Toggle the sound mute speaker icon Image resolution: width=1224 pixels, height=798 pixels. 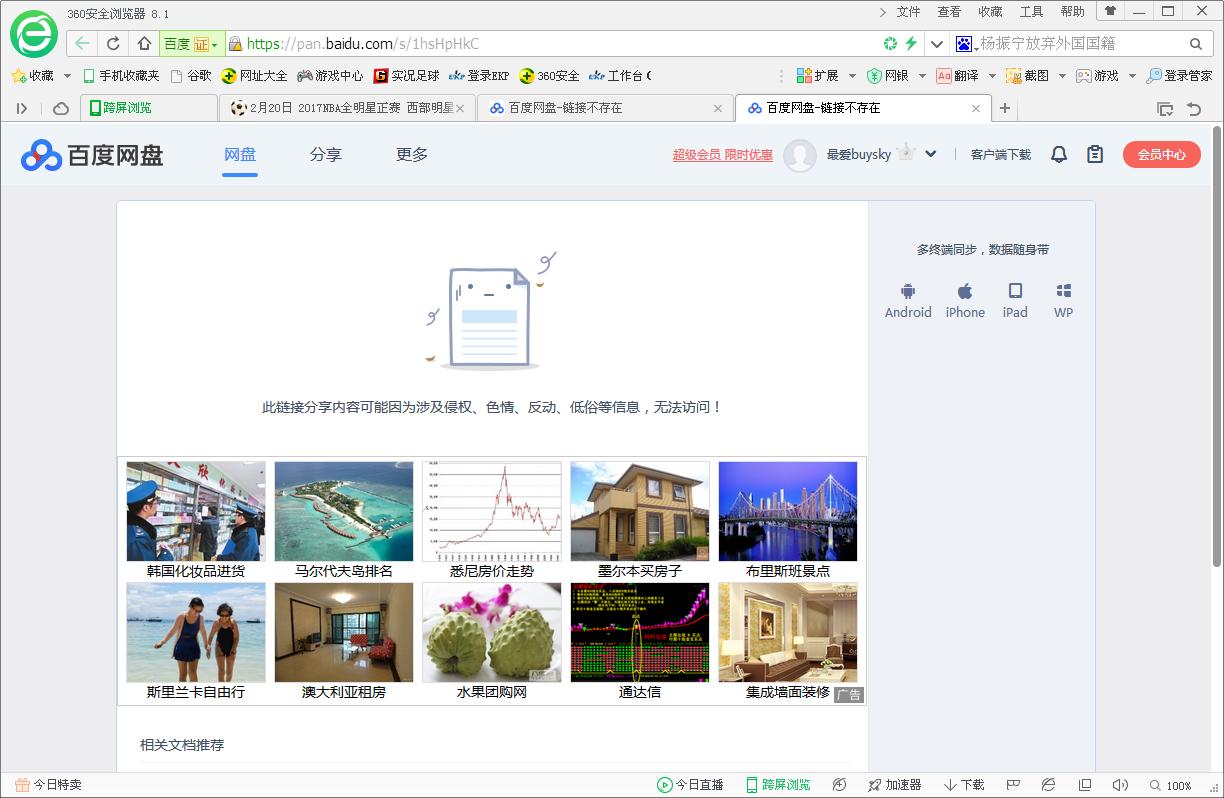(1120, 785)
